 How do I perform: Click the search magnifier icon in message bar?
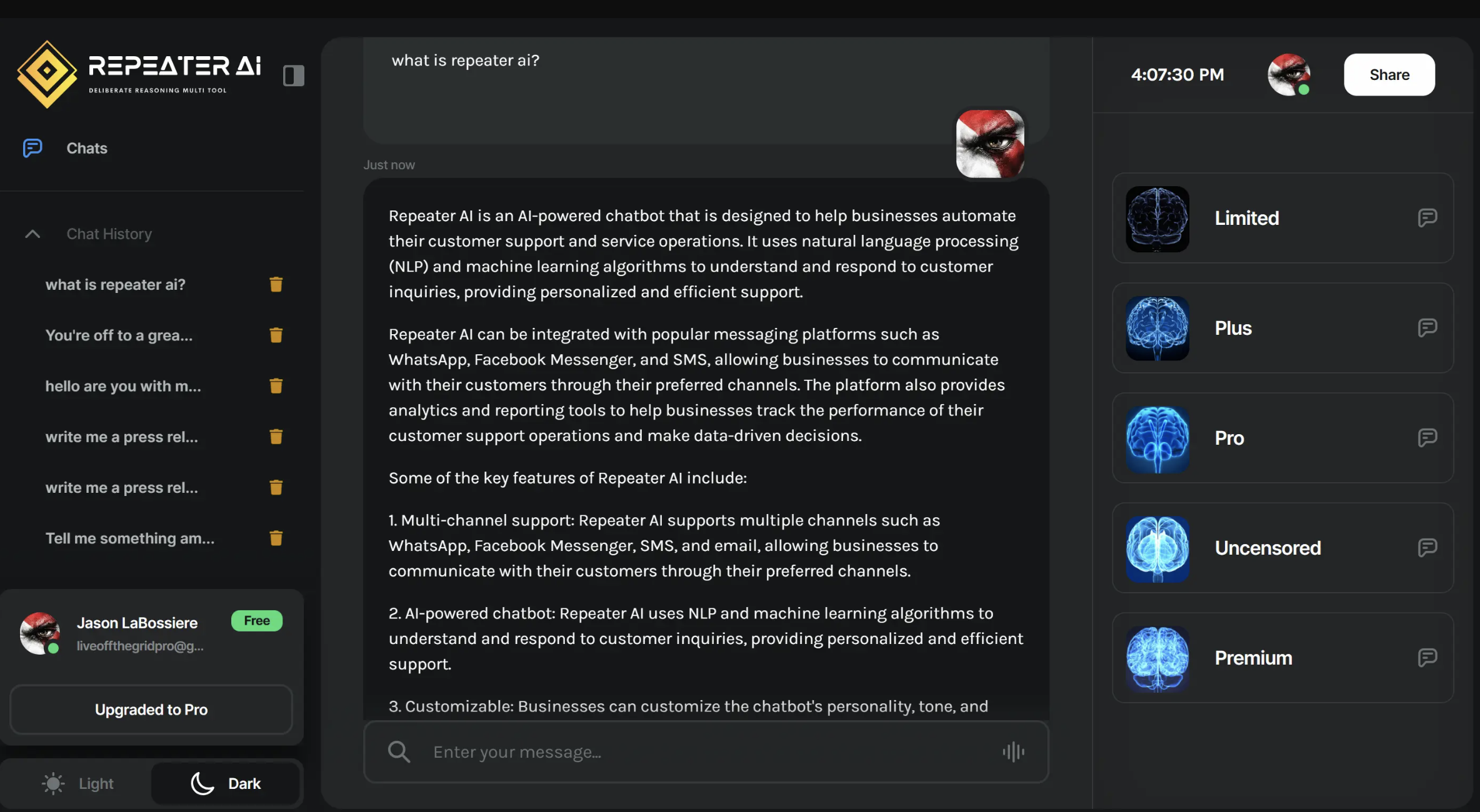coord(399,752)
